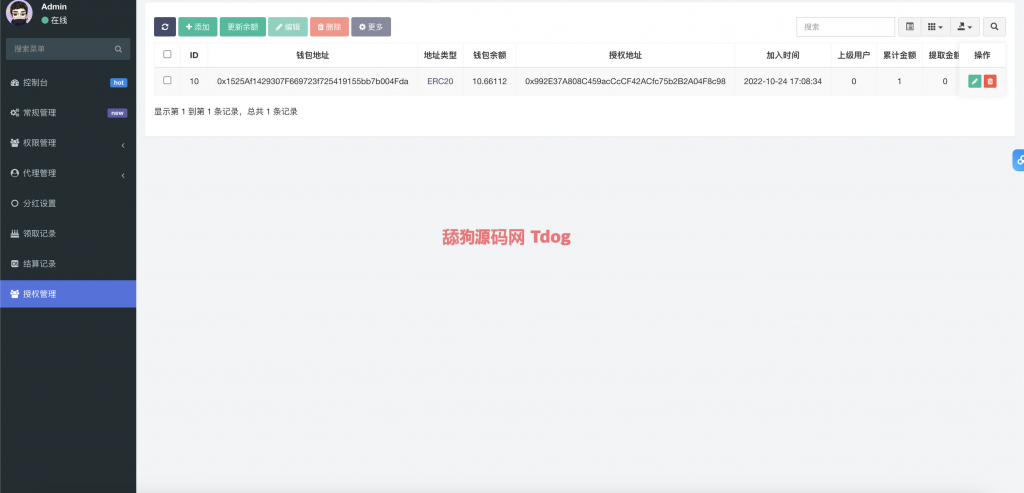Click the table search input field
Viewport: 1024px width, 493px height.
point(845,27)
